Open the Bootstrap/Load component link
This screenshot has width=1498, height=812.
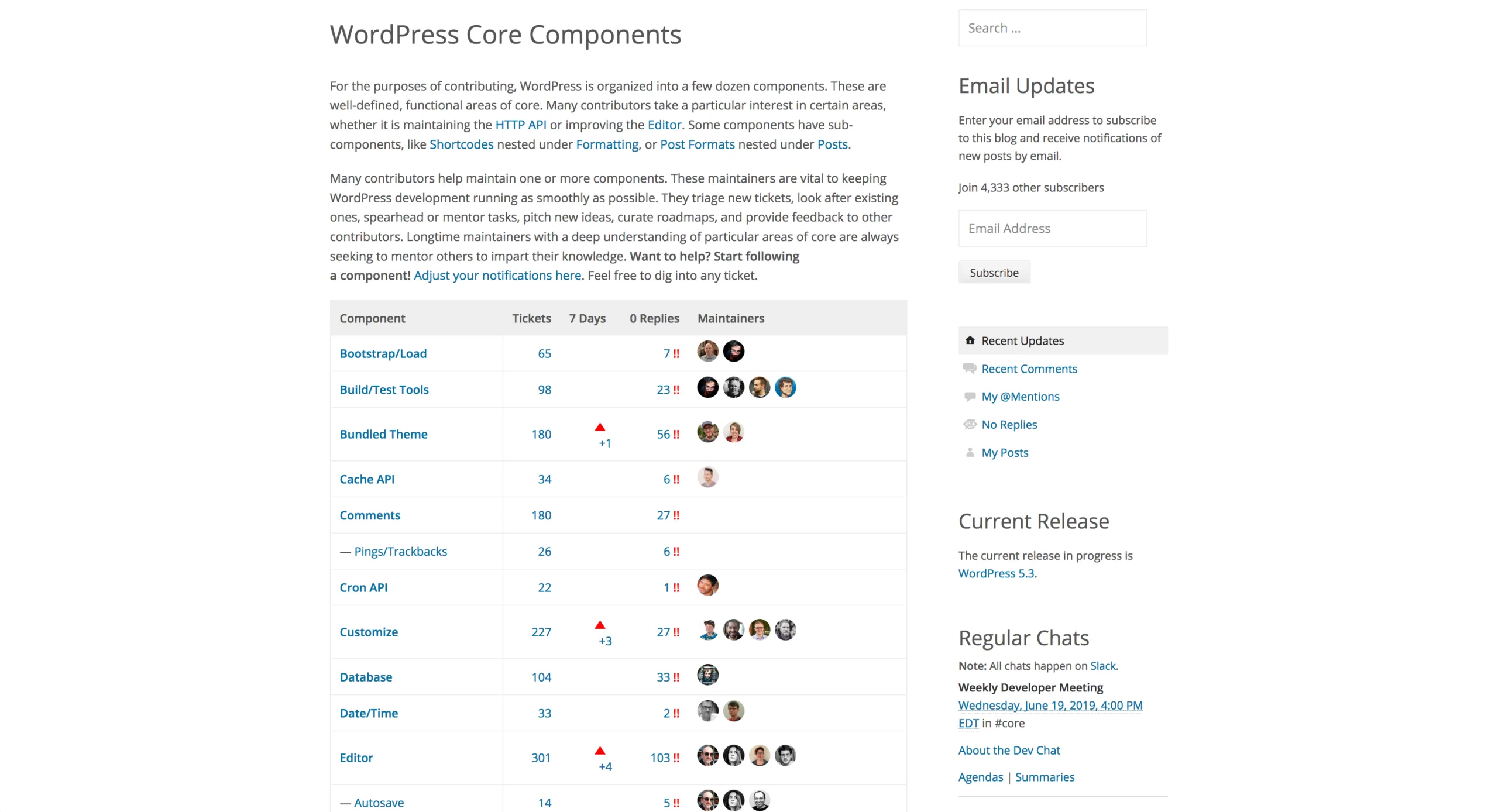[383, 353]
